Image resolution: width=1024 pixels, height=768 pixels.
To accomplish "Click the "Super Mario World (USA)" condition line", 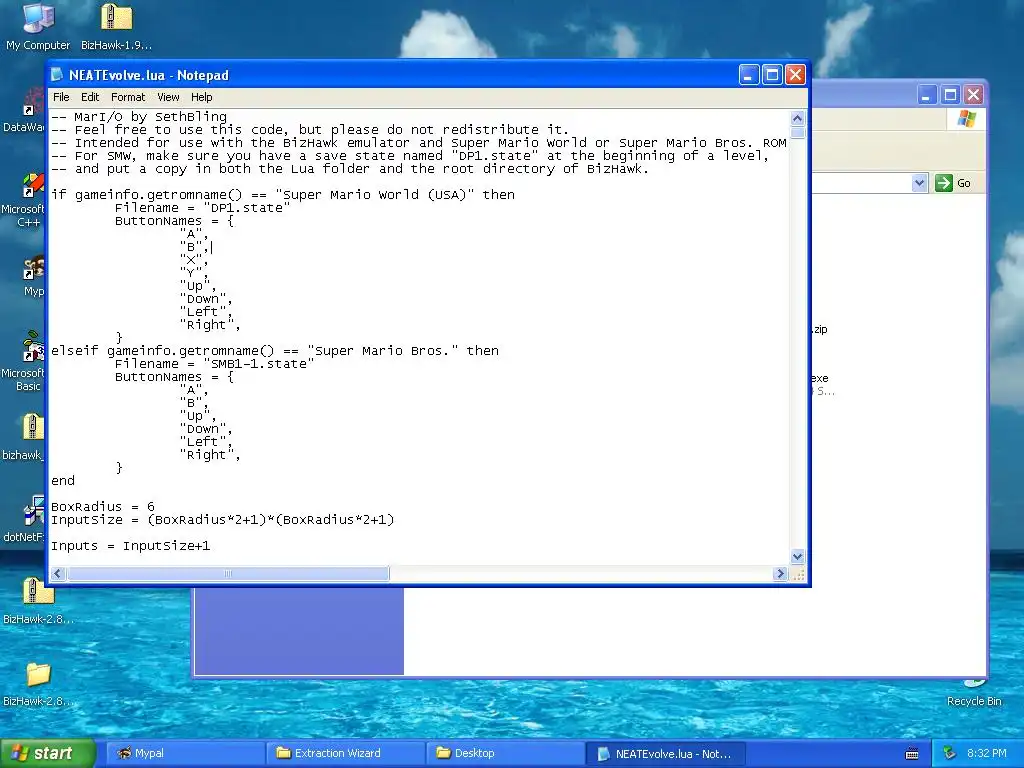I will [283, 195].
